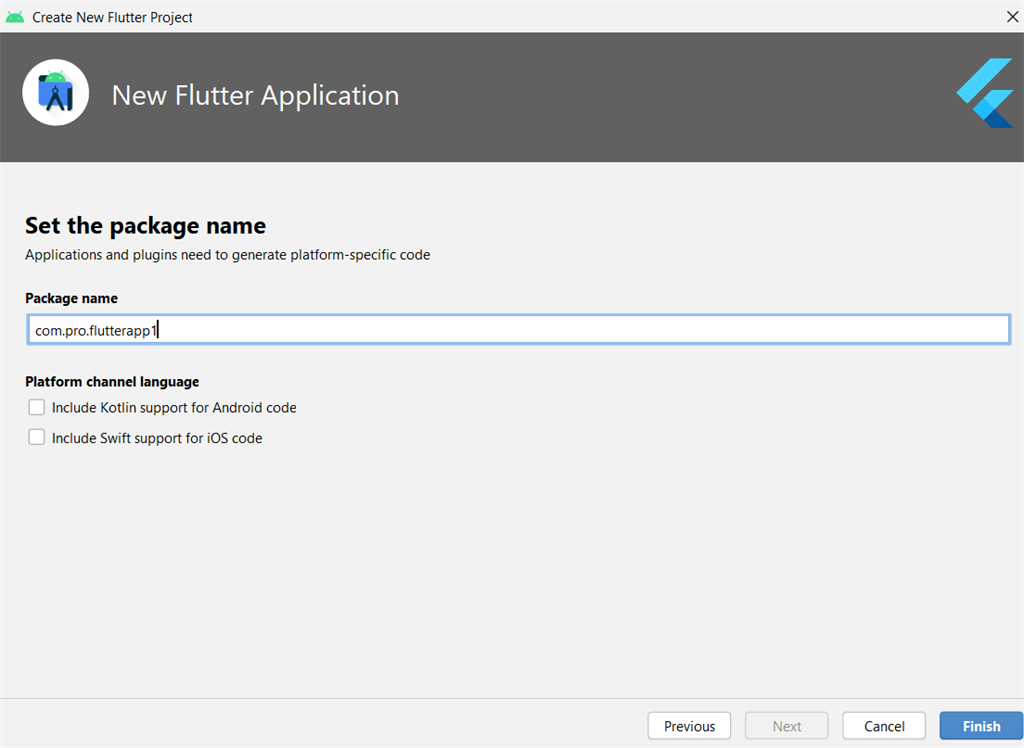Click the 'Package name' field label

(x=71, y=298)
